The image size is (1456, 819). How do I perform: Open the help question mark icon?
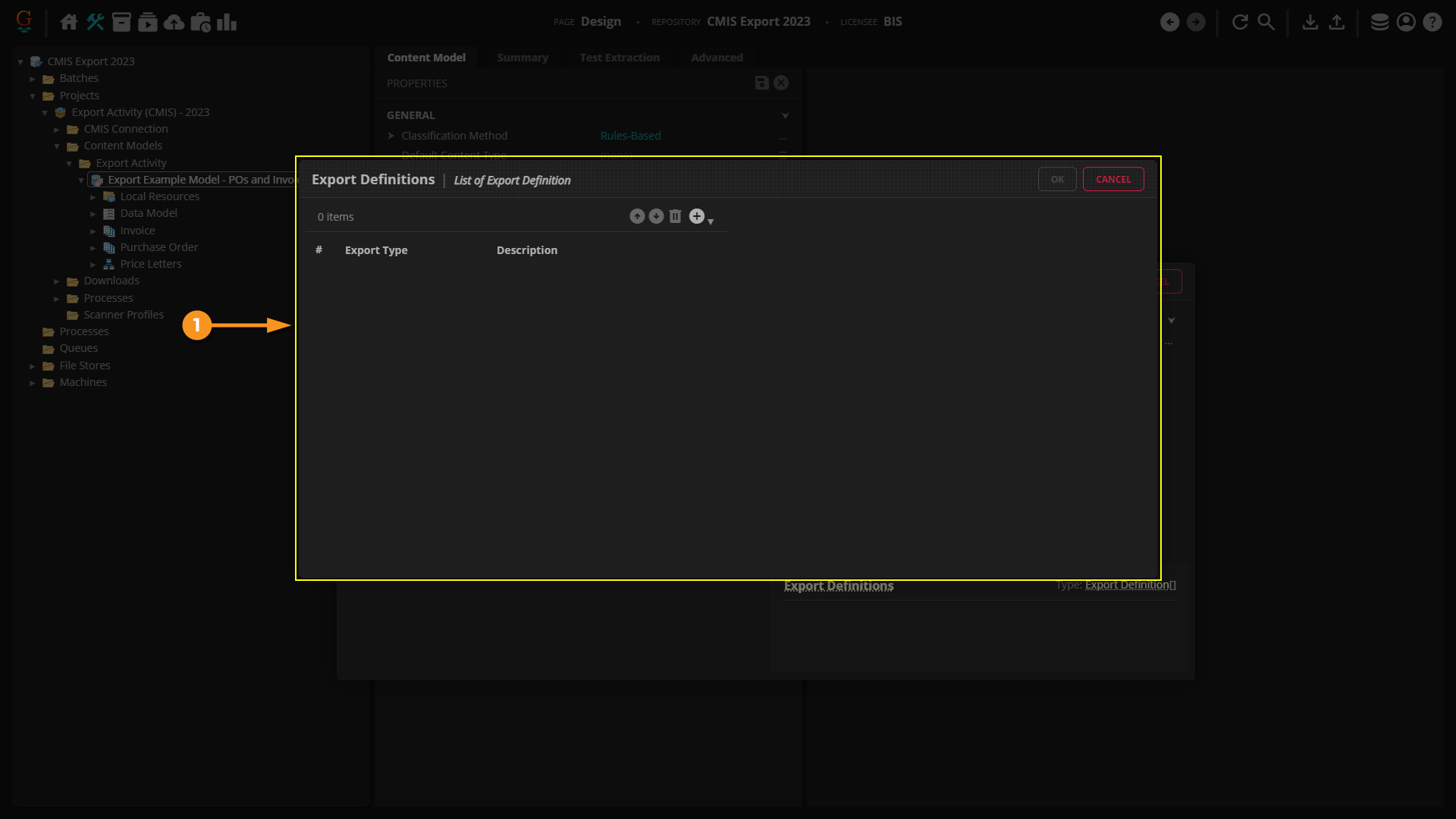click(1432, 22)
